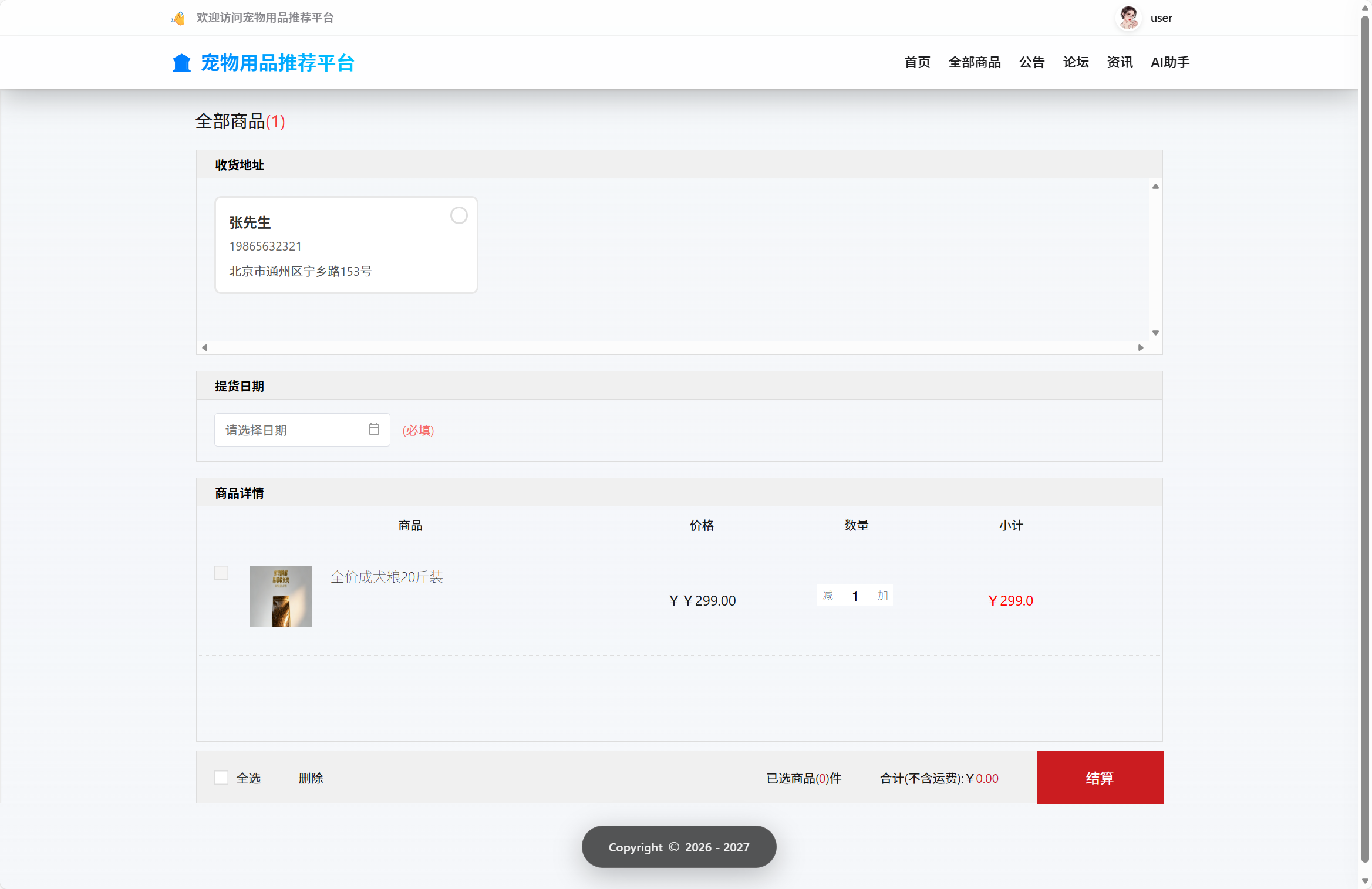Check the checkbox next to 全价成犬粮20斤装
Image resolution: width=1372 pixels, height=889 pixels.
pyautogui.click(x=221, y=573)
